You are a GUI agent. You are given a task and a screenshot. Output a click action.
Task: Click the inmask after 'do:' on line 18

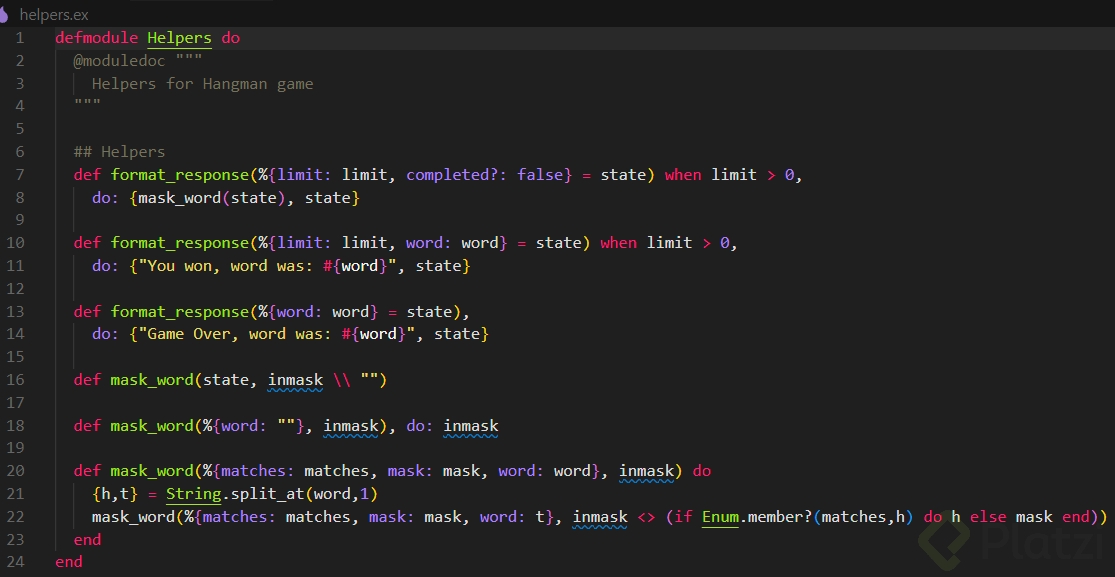point(471,426)
